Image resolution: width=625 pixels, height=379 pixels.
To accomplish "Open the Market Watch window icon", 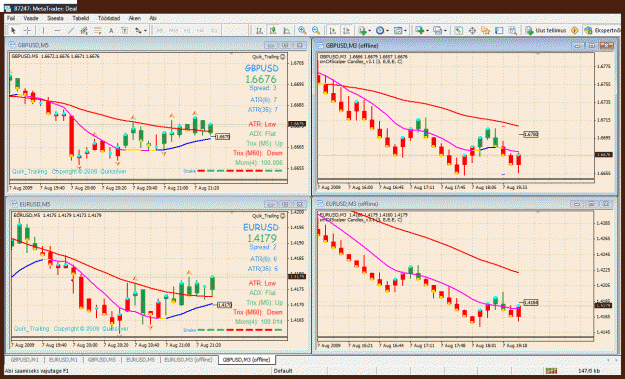I will [x=458, y=31].
